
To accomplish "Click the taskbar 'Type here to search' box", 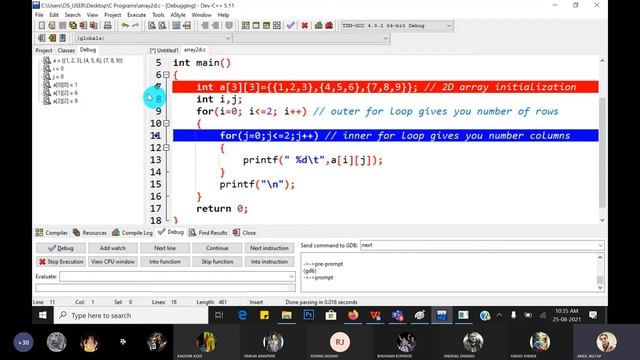I will click(x=131, y=315).
